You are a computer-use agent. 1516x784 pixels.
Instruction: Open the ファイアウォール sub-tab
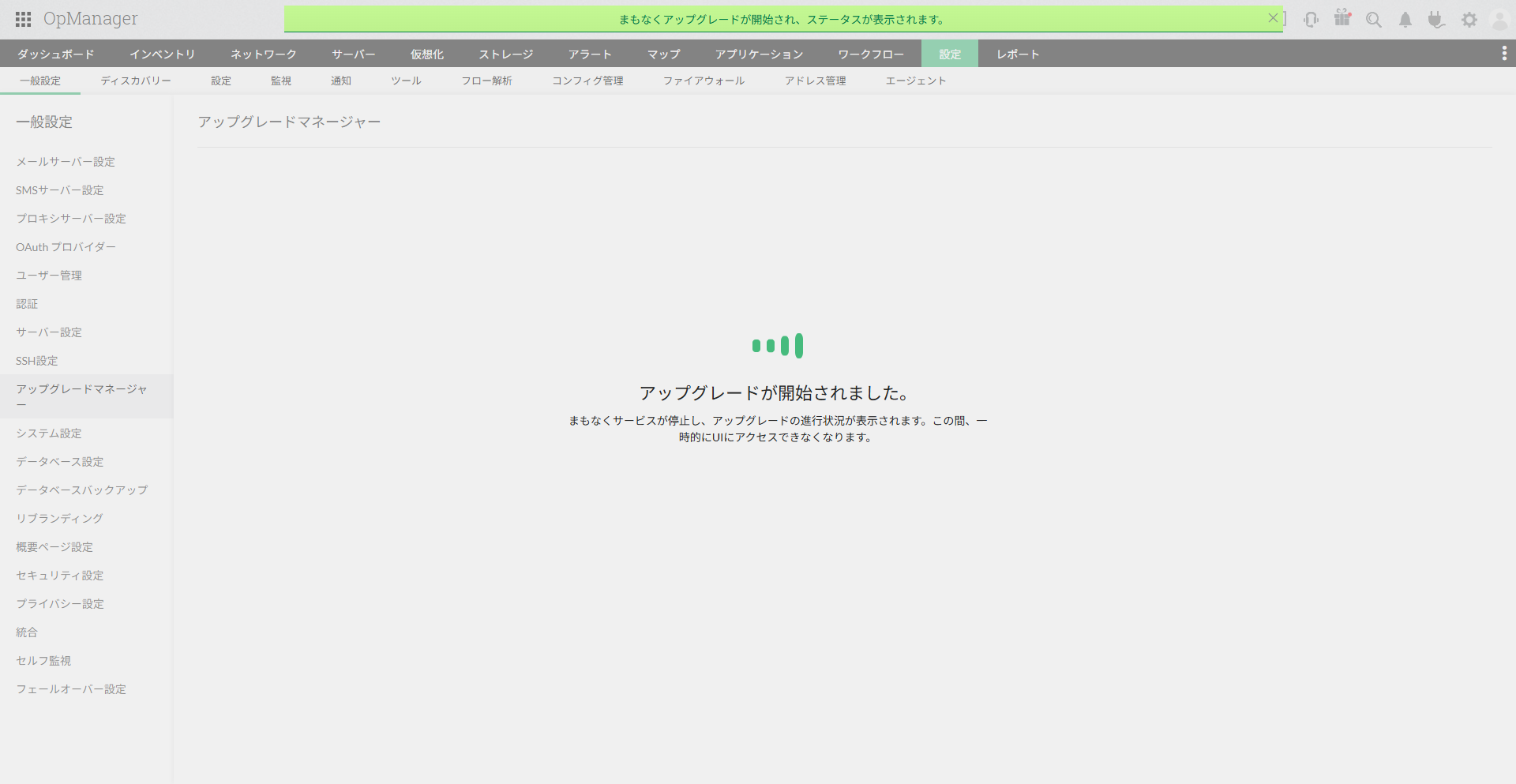(704, 81)
